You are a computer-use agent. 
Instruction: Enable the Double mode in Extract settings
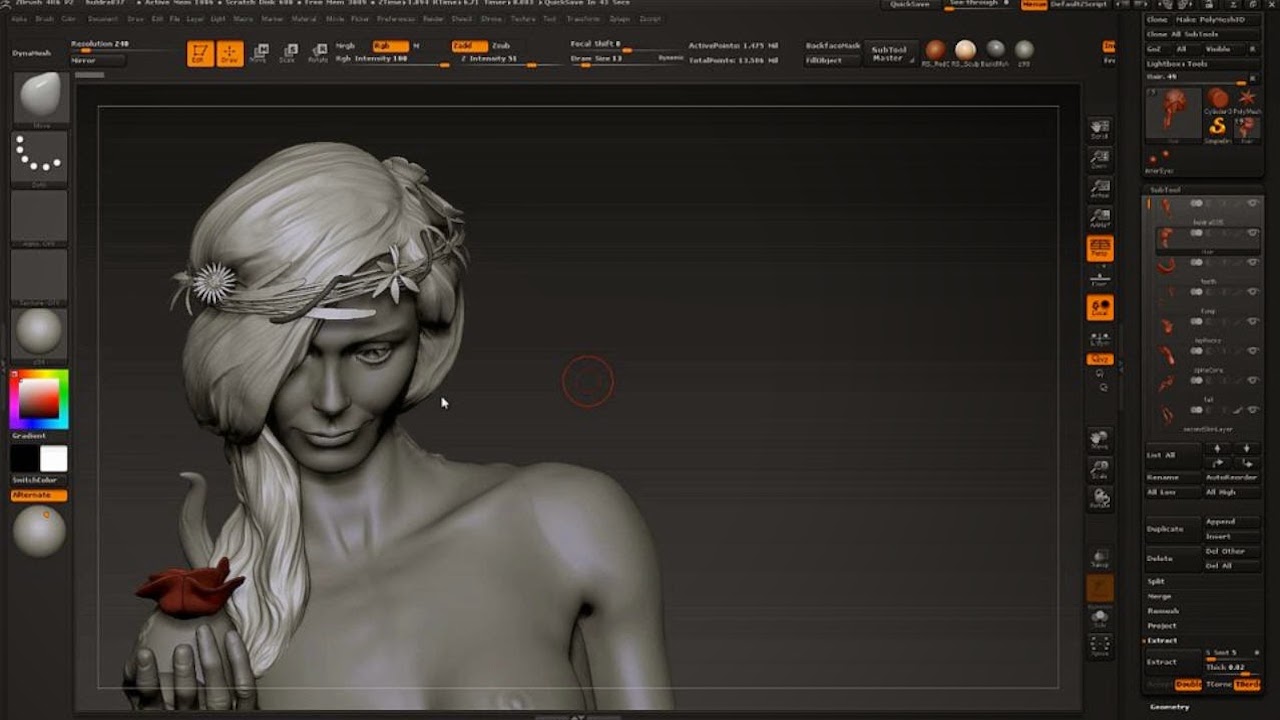(x=1187, y=684)
